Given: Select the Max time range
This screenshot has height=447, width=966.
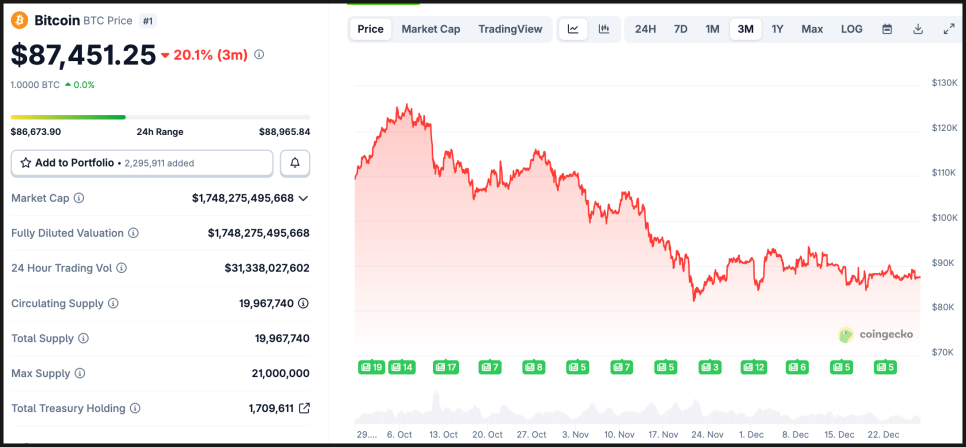Looking at the screenshot, I should click(812, 29).
